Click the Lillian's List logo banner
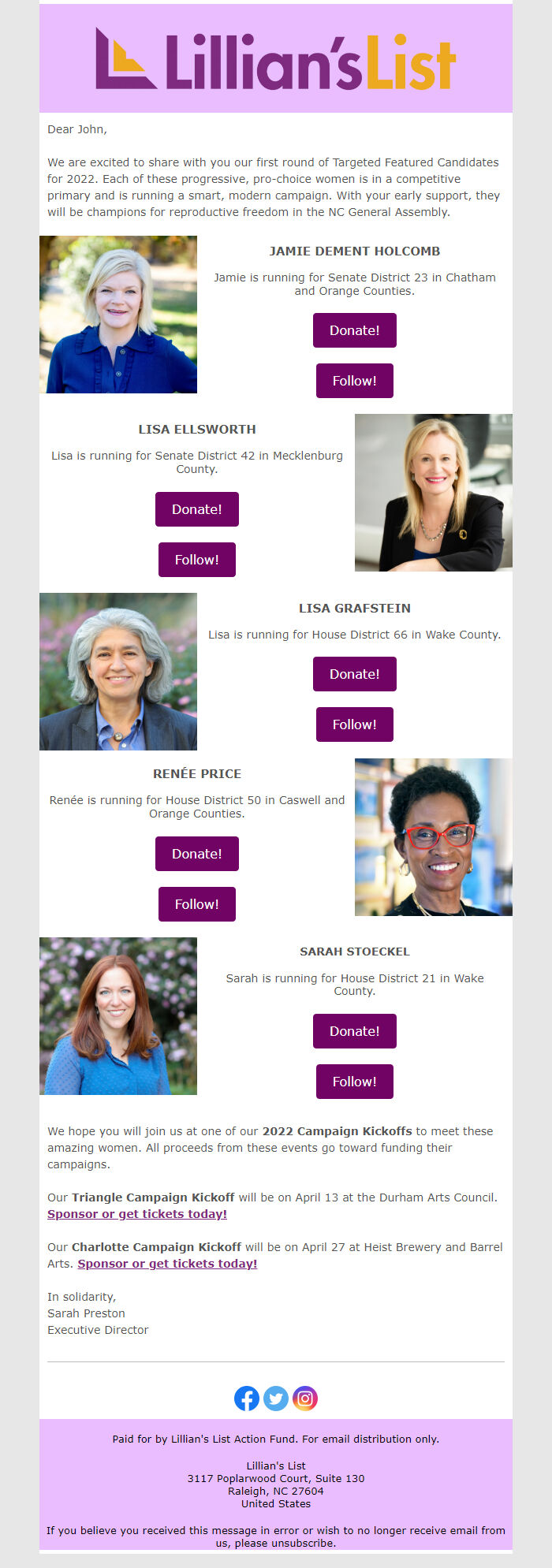Image resolution: width=552 pixels, height=1568 pixels. [276, 58]
